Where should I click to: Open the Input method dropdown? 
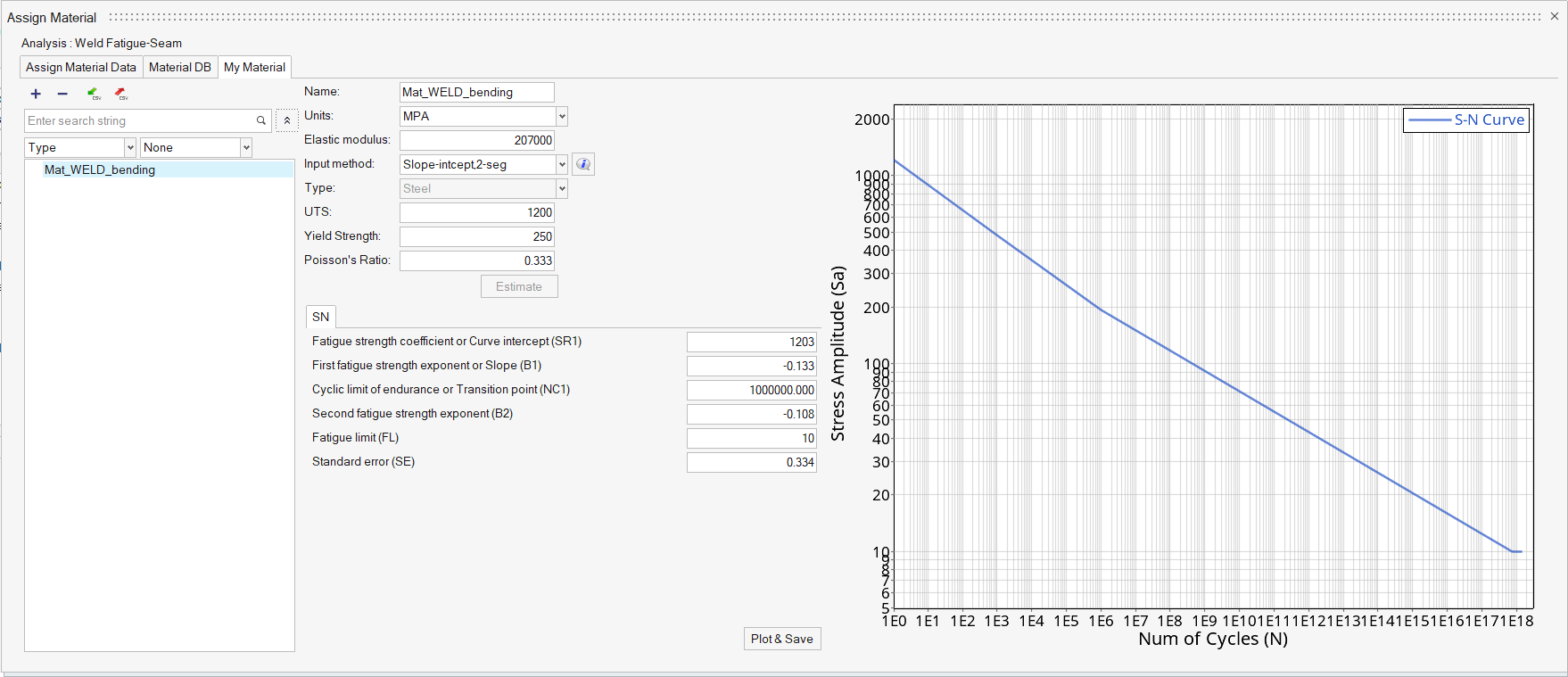click(483, 164)
